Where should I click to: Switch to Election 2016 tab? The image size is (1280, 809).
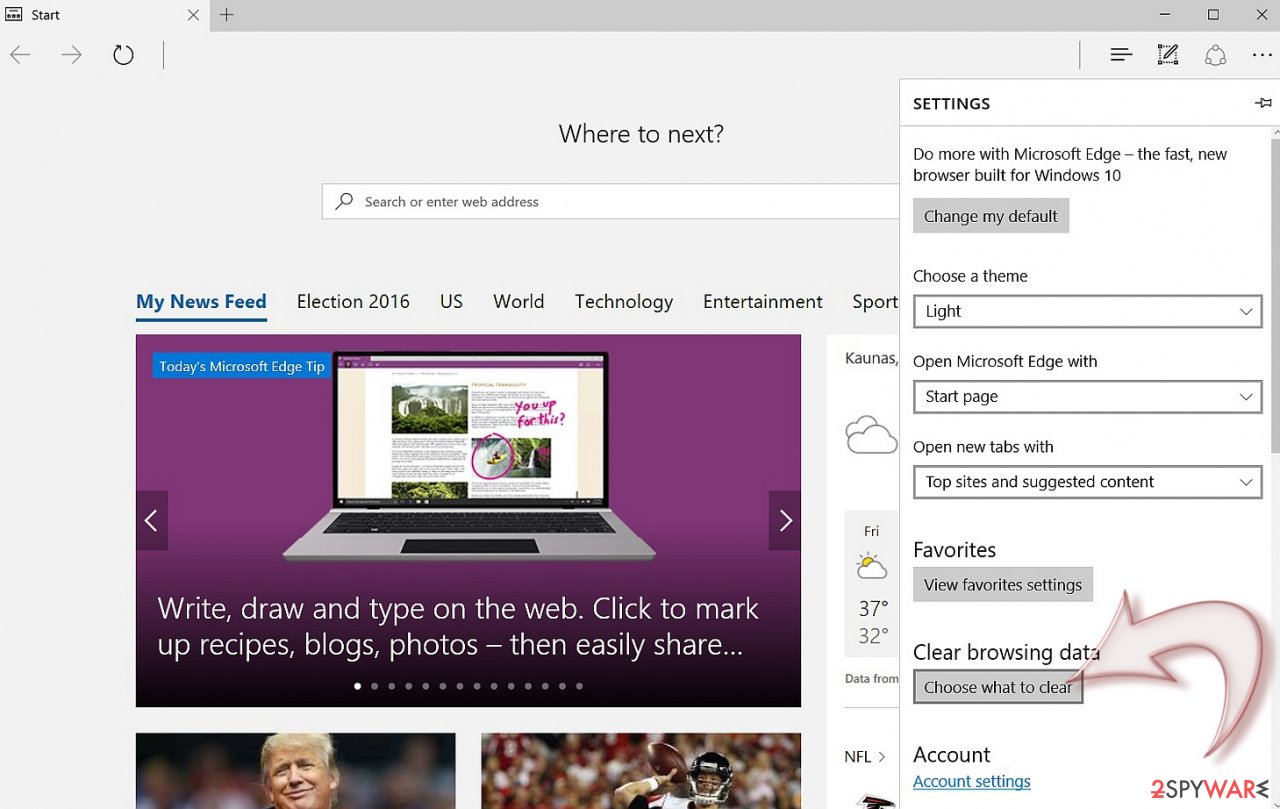[x=353, y=302]
